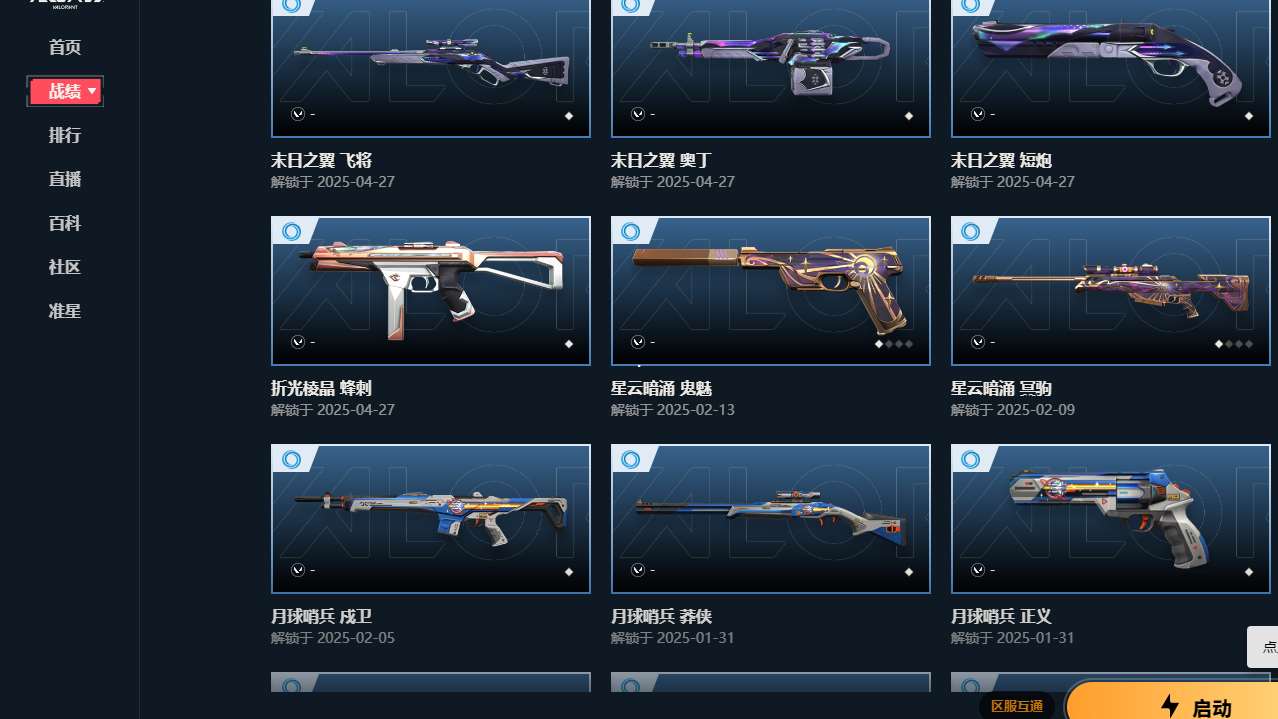Image resolution: width=1278 pixels, height=719 pixels.
Task: Toggle the 区服互通 badge
Action: coord(1017,706)
